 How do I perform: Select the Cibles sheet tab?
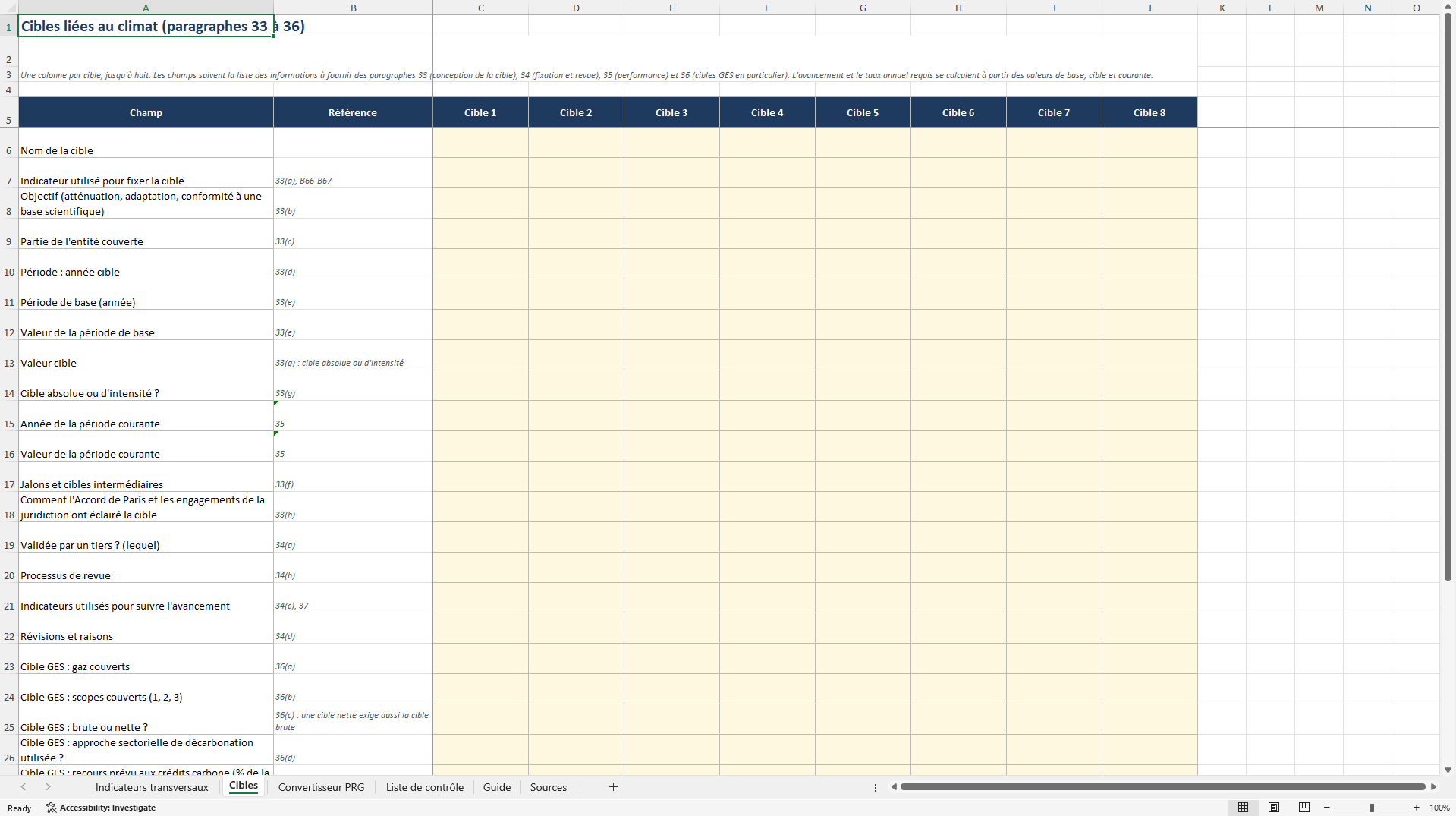[244, 786]
